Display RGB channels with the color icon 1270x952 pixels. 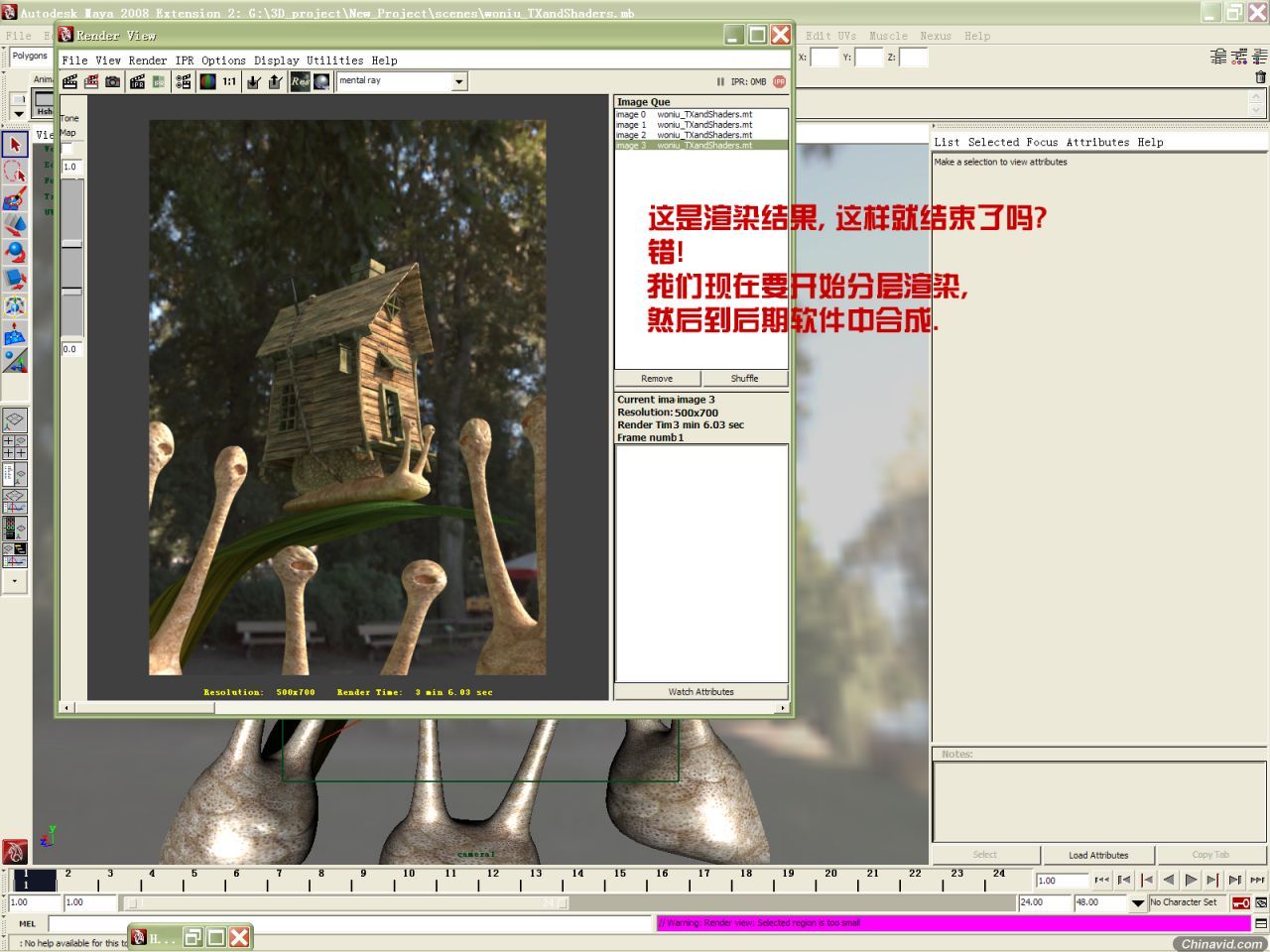(207, 81)
